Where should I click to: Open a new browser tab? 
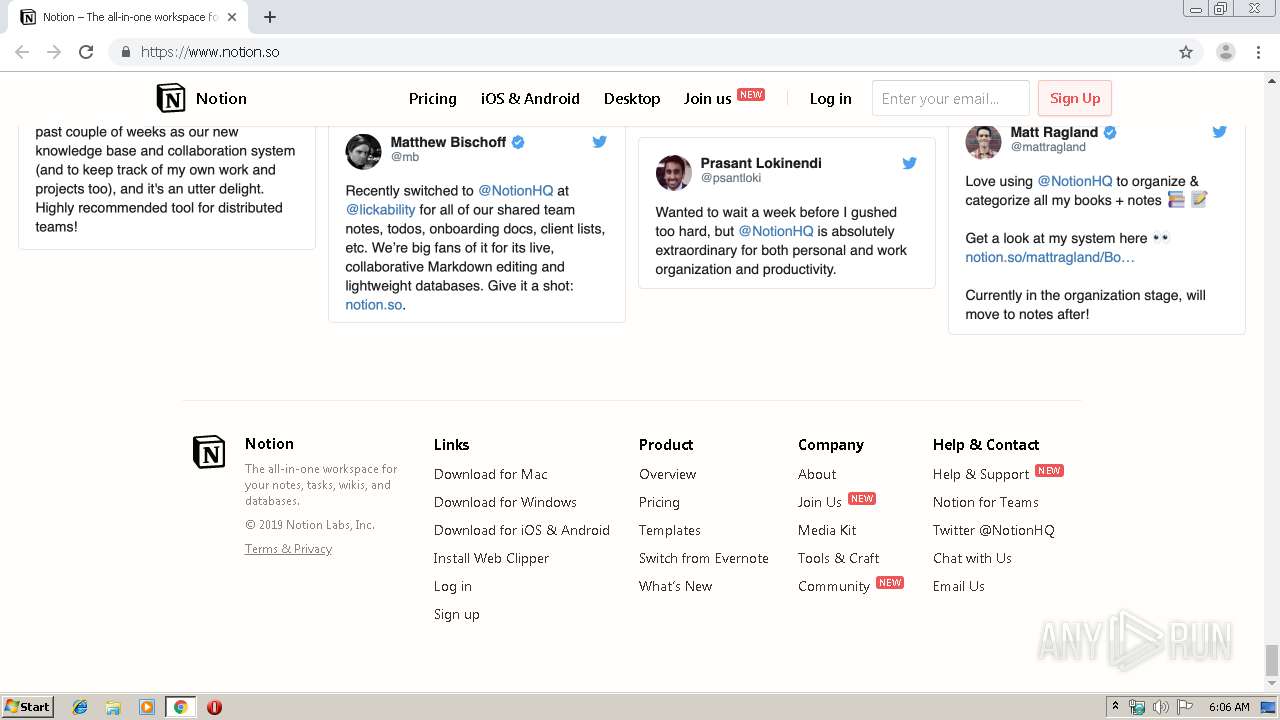pos(270,17)
